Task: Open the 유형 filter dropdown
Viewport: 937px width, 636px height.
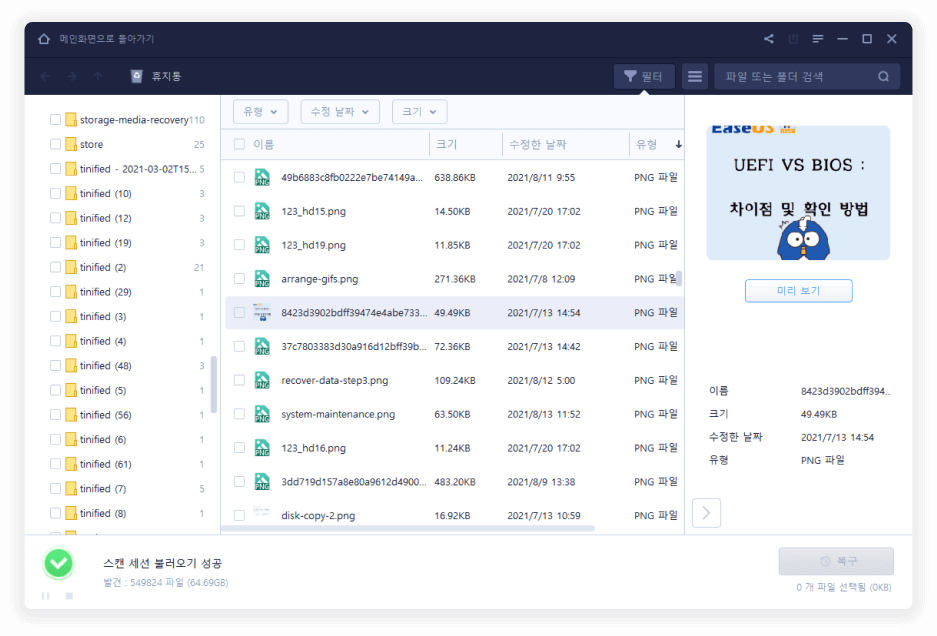Action: pyautogui.click(x=260, y=112)
